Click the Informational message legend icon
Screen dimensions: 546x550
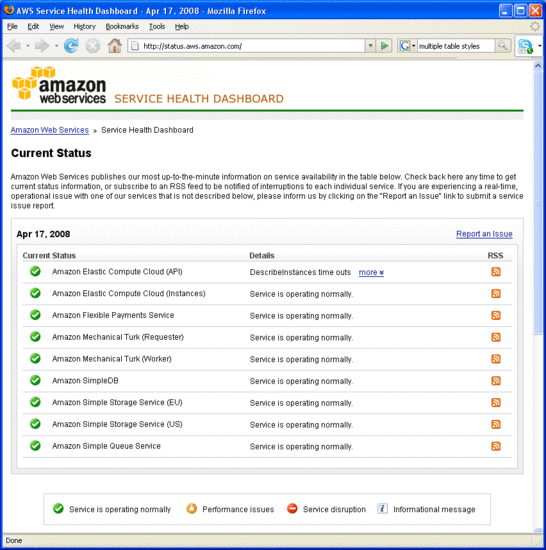coord(382,508)
